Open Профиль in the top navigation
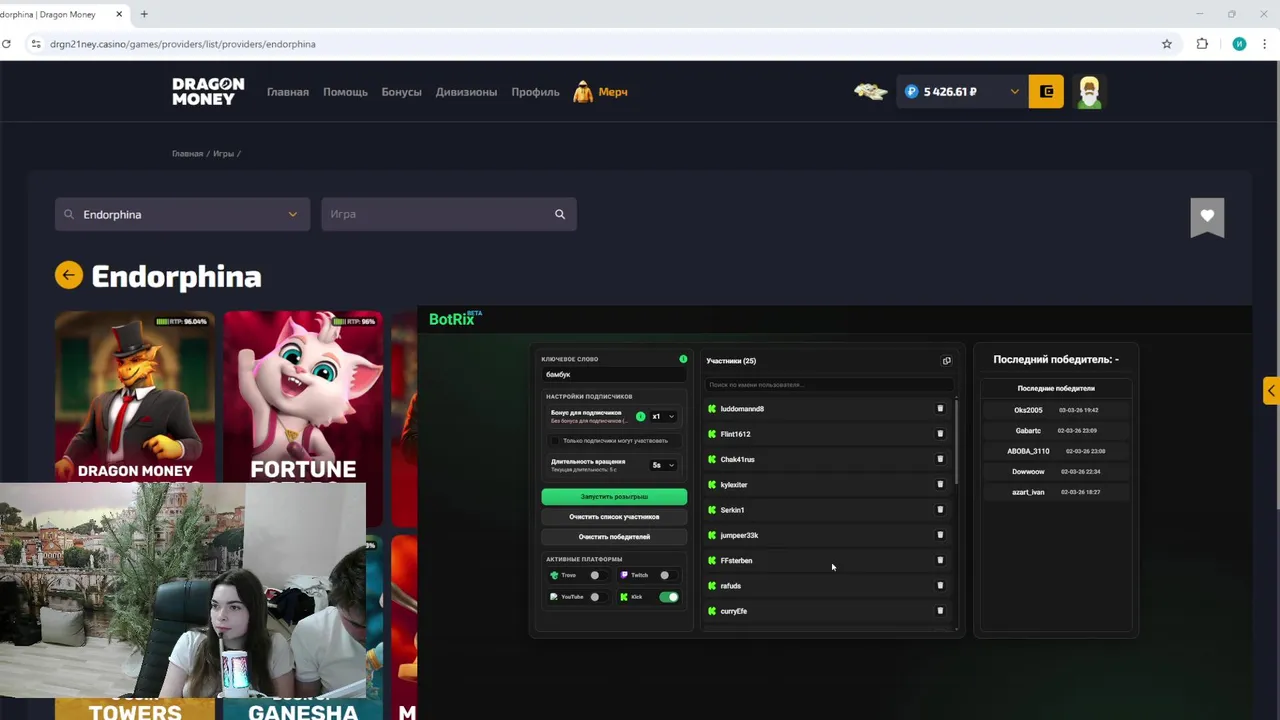The width and height of the screenshot is (1280, 720). [535, 92]
